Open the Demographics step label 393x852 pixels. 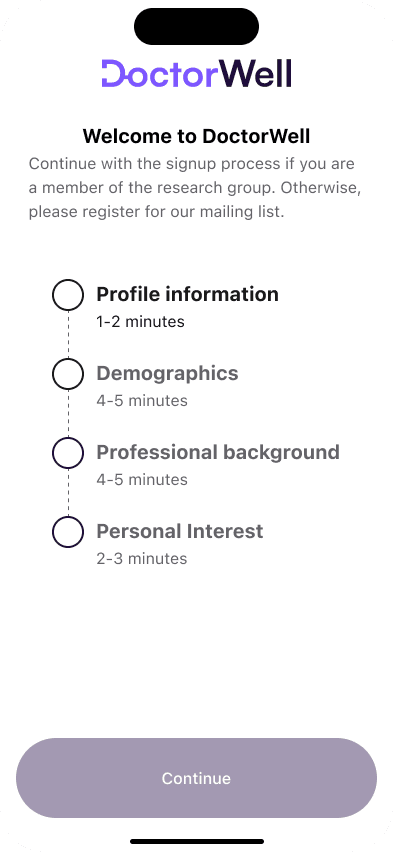point(167,373)
